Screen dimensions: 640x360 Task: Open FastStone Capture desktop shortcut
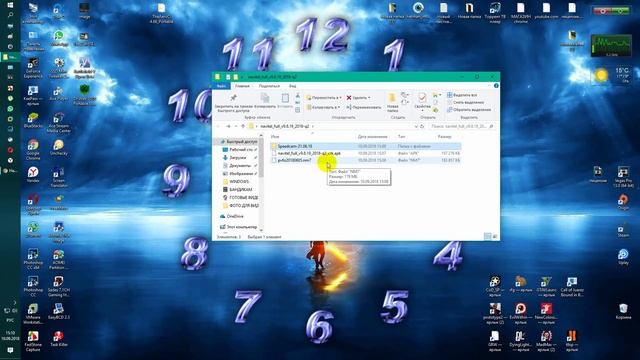33,341
